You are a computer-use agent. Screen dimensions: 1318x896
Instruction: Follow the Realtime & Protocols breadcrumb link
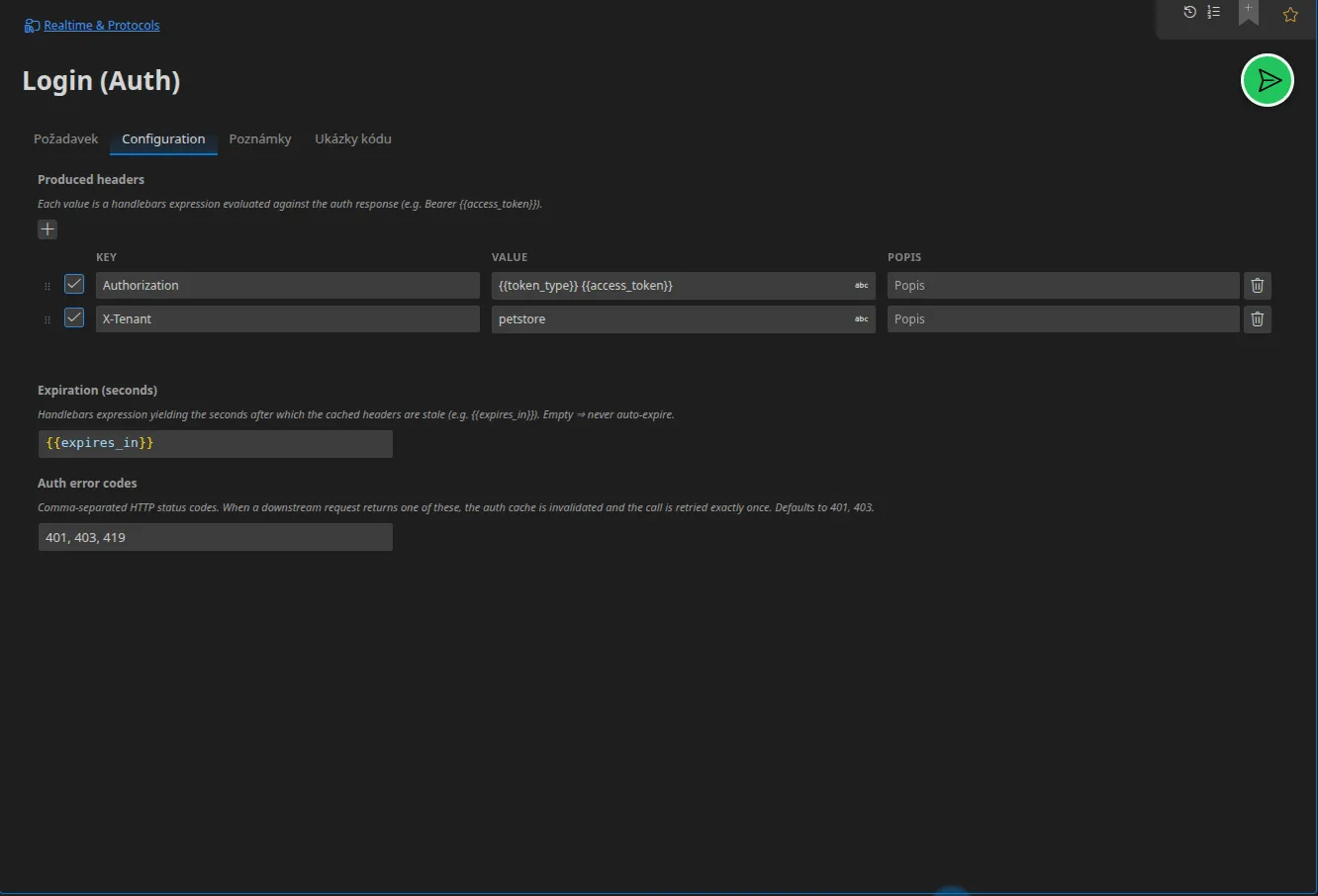pyautogui.click(x=102, y=26)
